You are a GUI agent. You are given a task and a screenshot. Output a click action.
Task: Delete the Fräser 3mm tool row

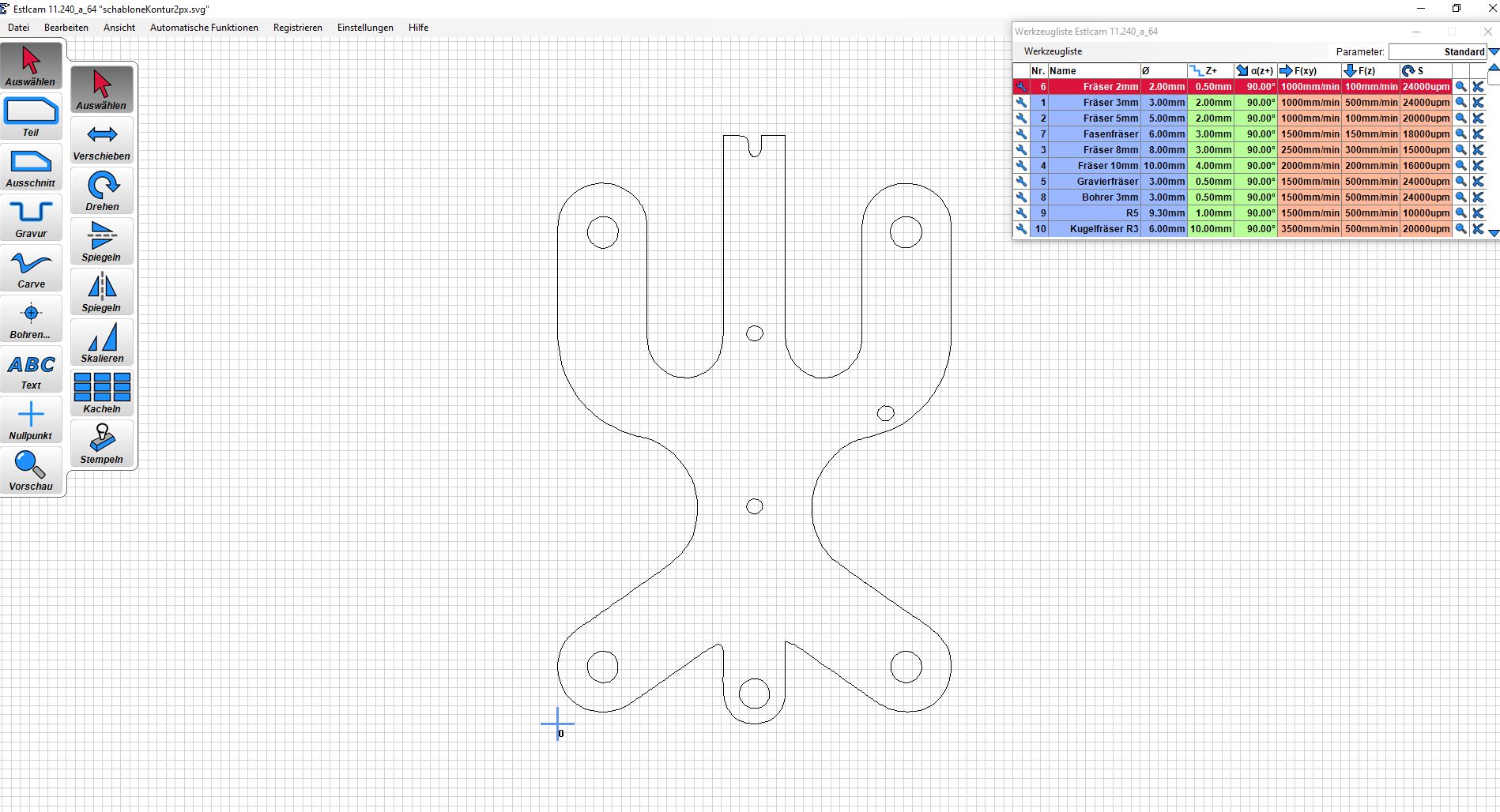[1478, 103]
